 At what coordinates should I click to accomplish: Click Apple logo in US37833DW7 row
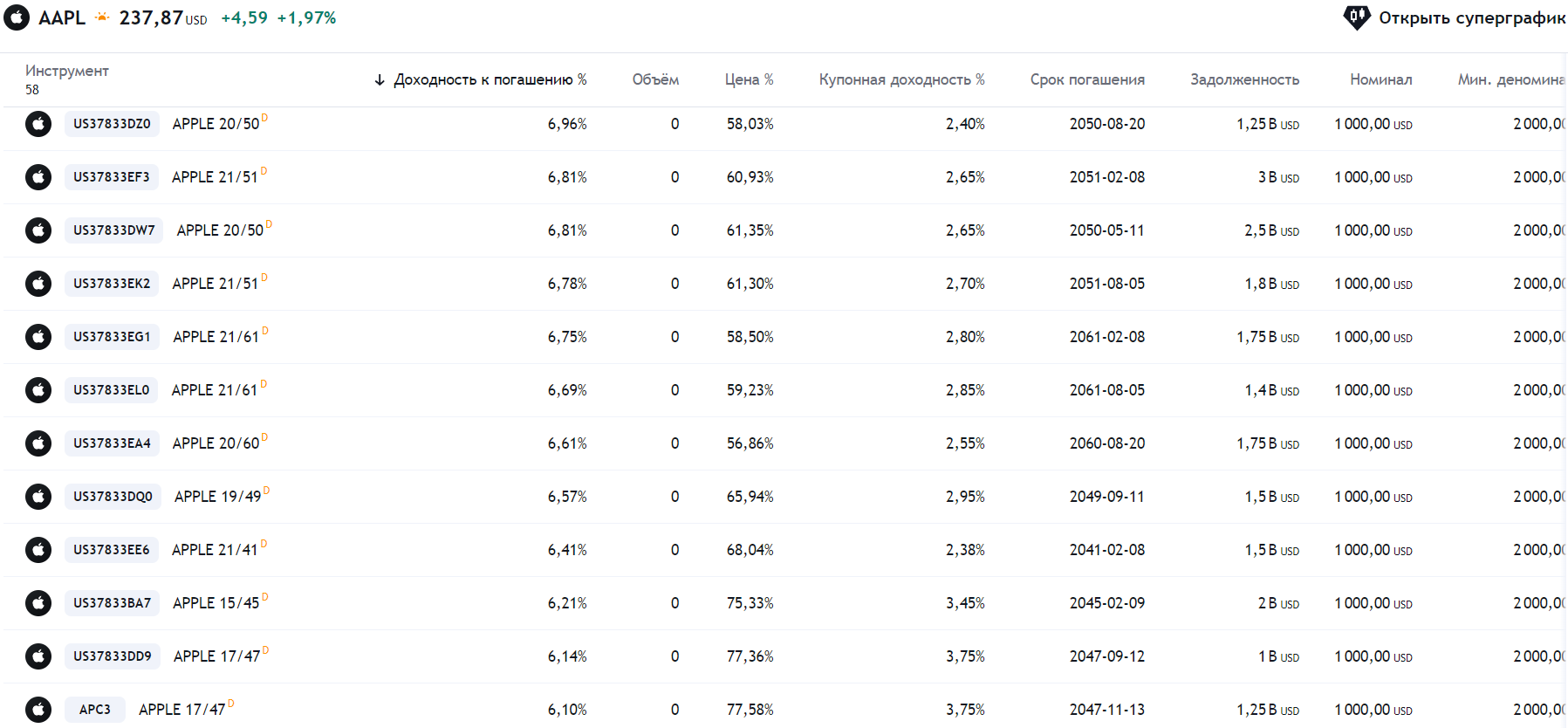[x=38, y=230]
